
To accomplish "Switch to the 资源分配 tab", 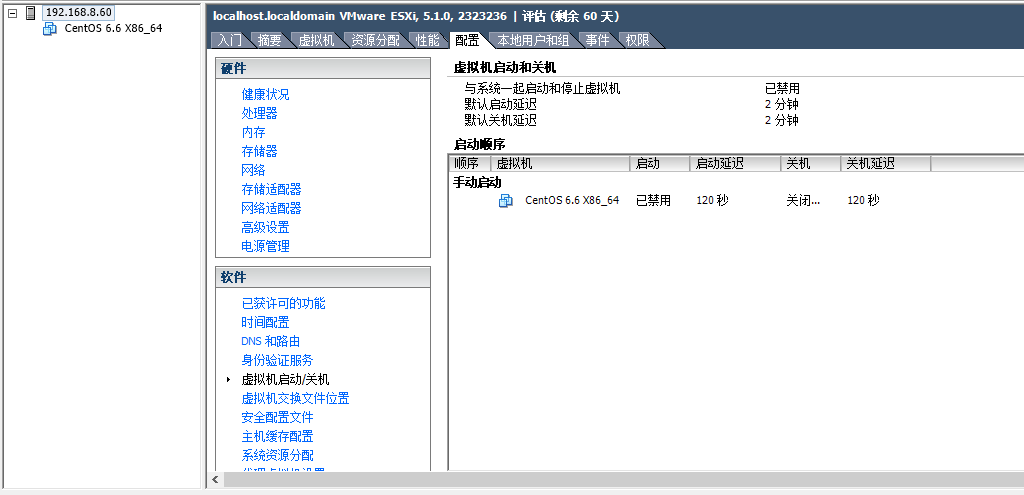I will click(x=376, y=40).
